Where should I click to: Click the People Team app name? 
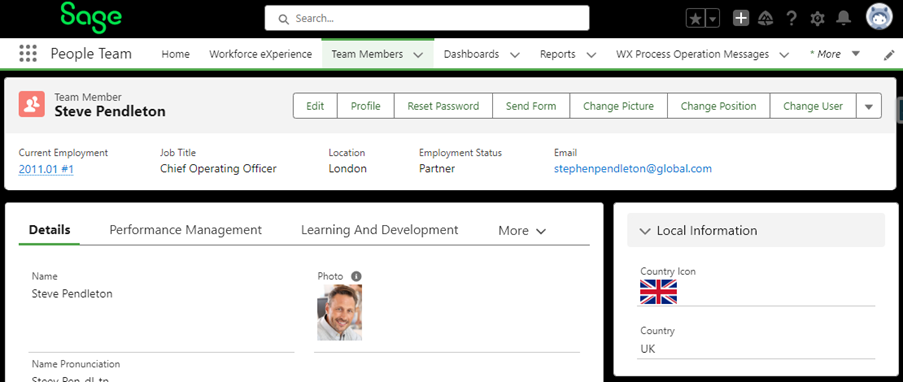click(x=91, y=54)
